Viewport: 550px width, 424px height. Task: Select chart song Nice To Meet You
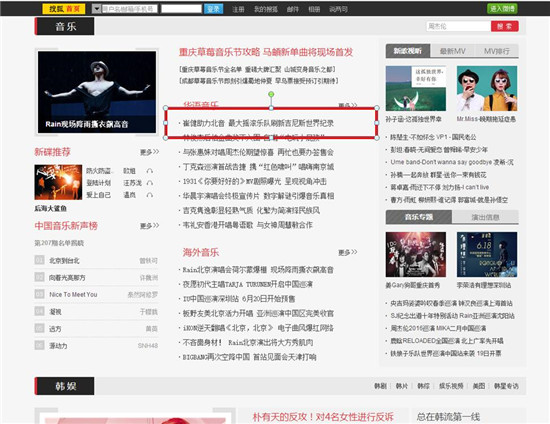(73, 295)
